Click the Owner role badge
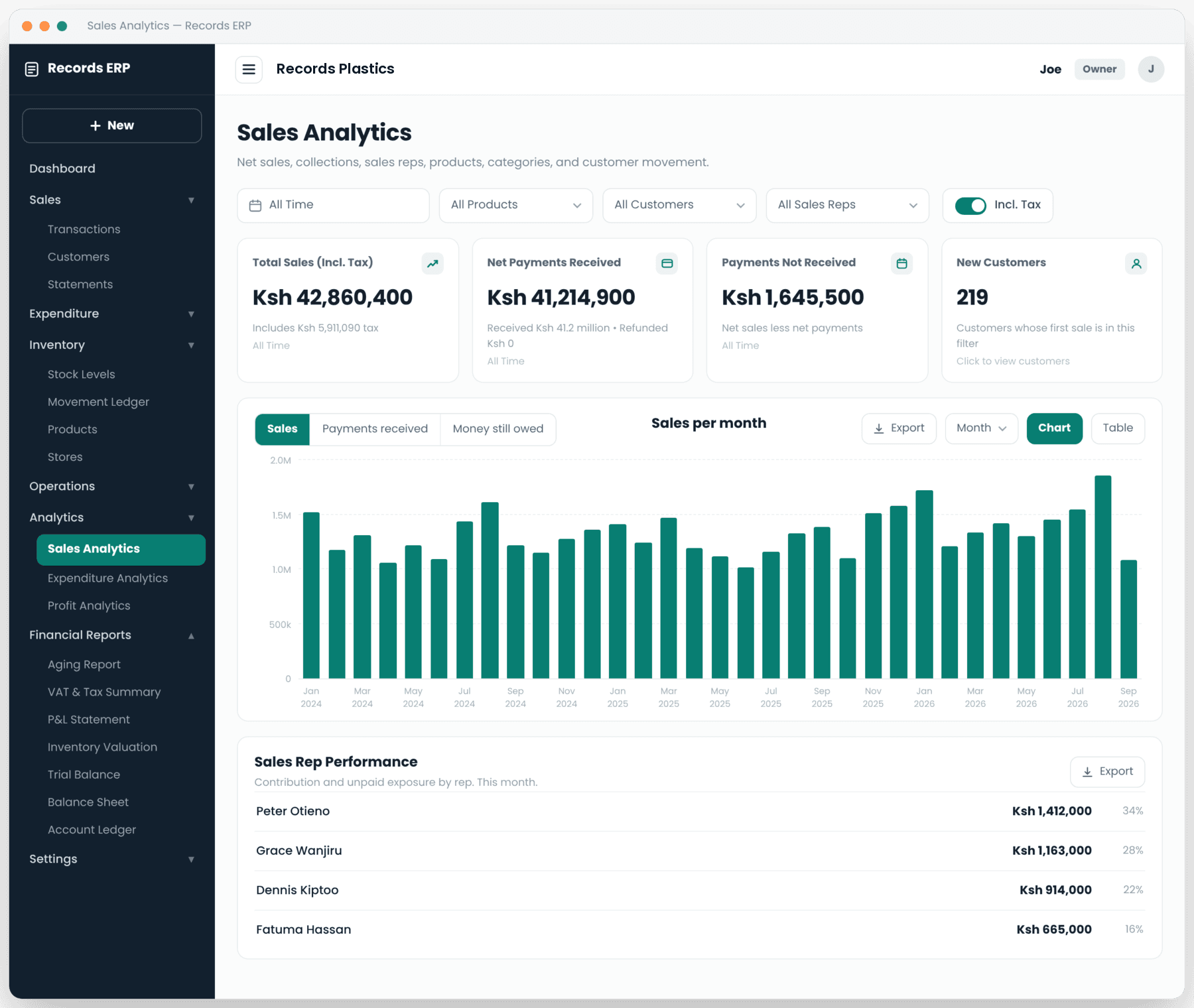This screenshot has height=1008, width=1194. 1100,69
